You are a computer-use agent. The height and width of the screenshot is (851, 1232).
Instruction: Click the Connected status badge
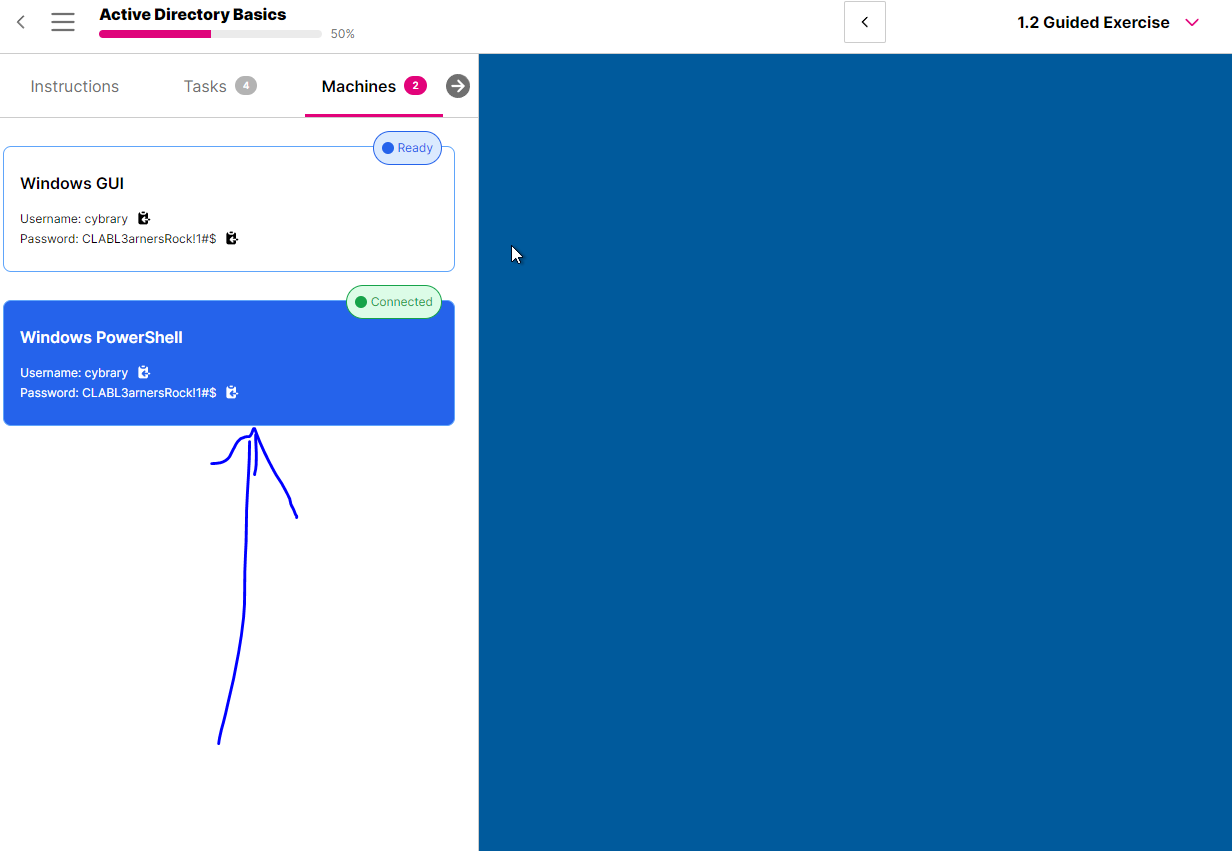tap(394, 302)
